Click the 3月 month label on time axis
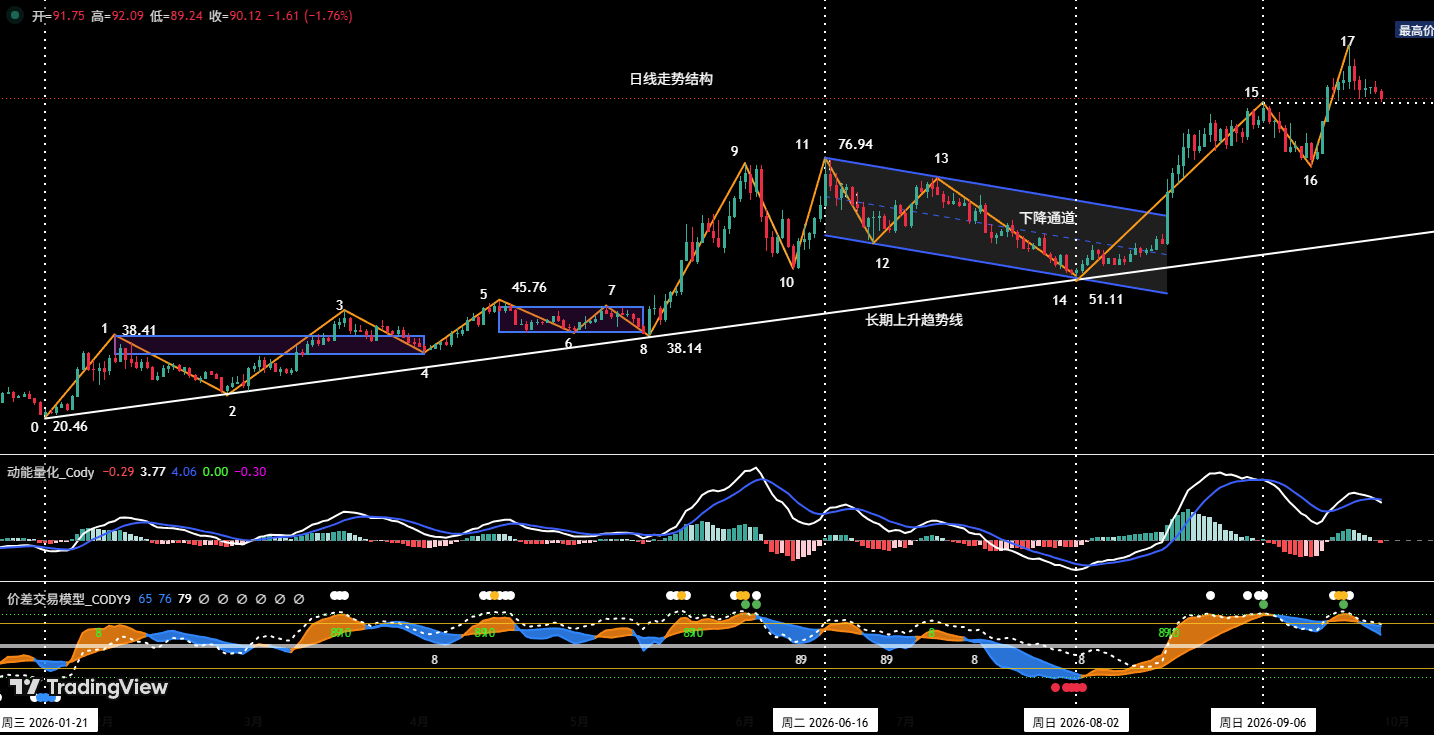This screenshot has width=1434, height=735. [x=253, y=721]
